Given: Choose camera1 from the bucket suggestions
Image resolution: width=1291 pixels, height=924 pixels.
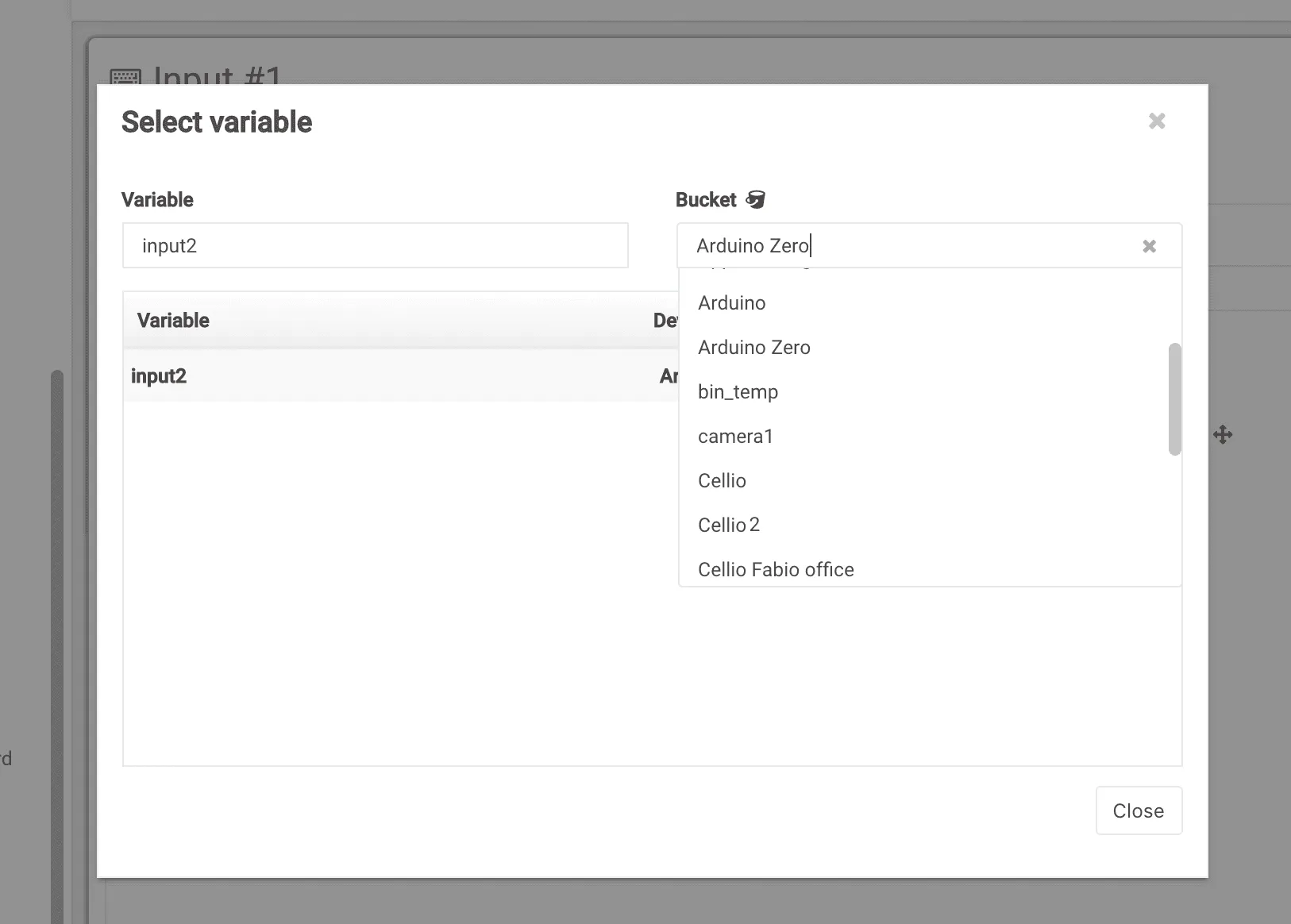Looking at the screenshot, I should 734,436.
